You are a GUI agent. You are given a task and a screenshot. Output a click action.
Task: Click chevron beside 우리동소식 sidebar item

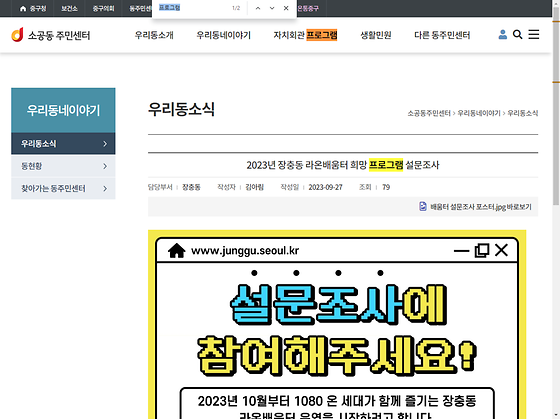click(105, 144)
